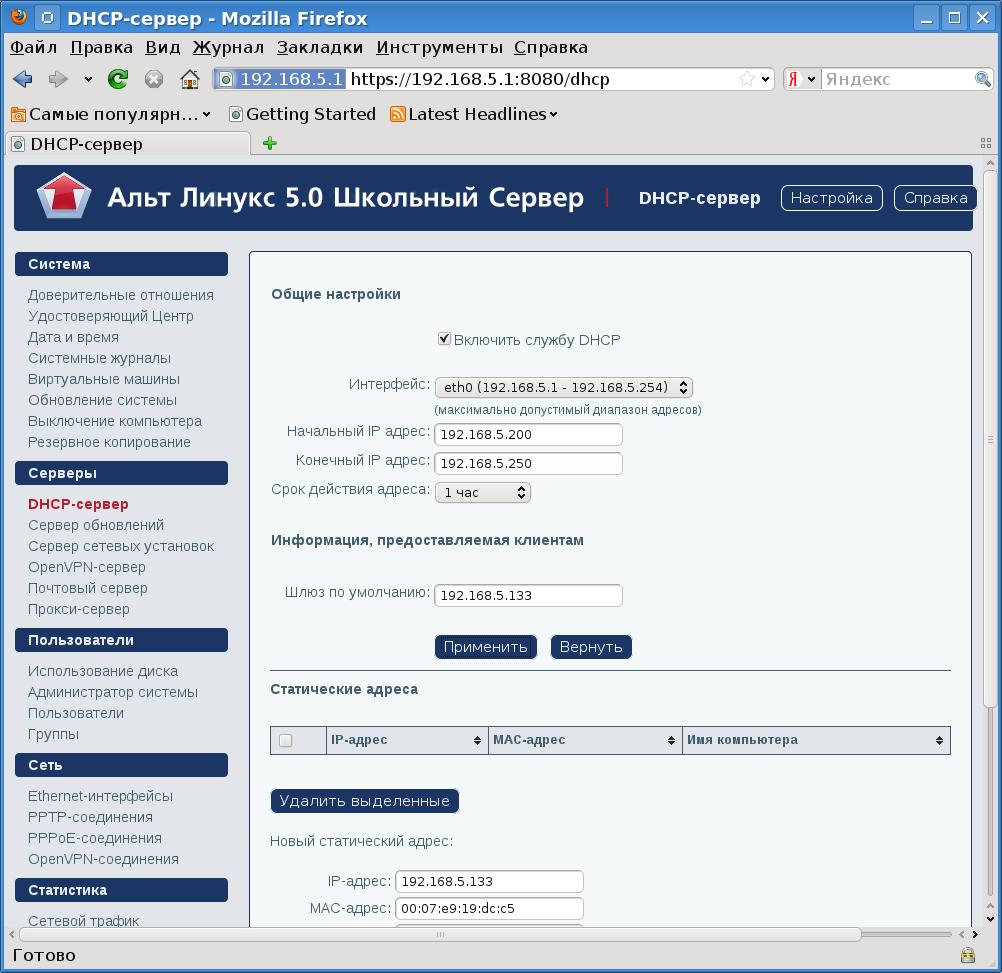Open the Инструменты menu

(x=439, y=47)
